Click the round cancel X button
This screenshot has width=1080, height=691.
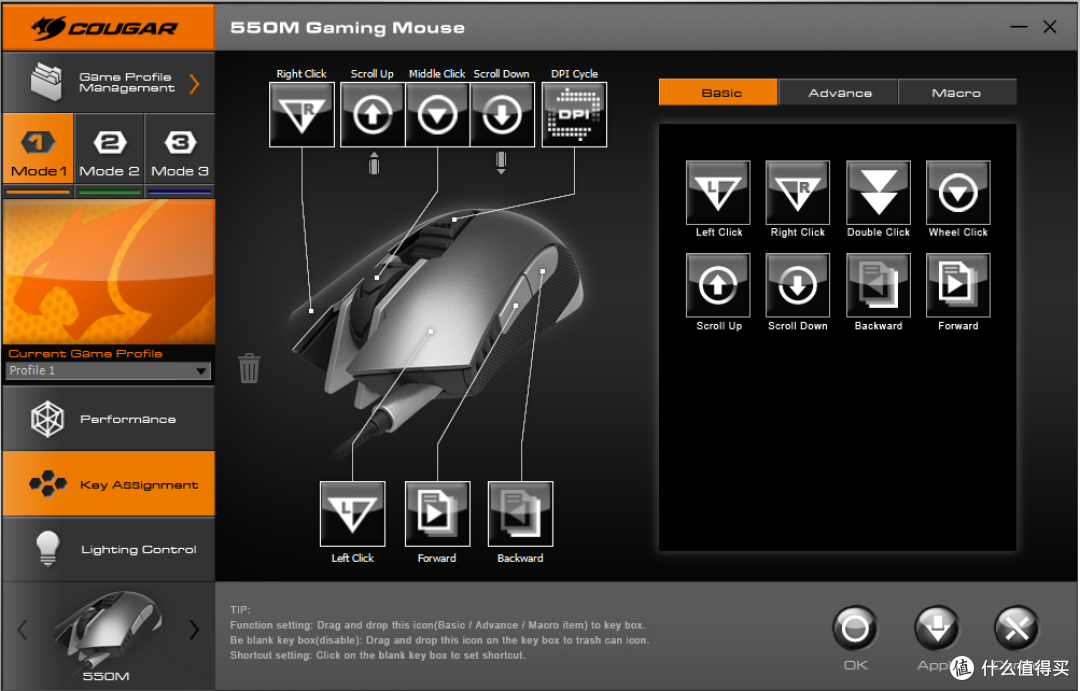[x=1017, y=628]
